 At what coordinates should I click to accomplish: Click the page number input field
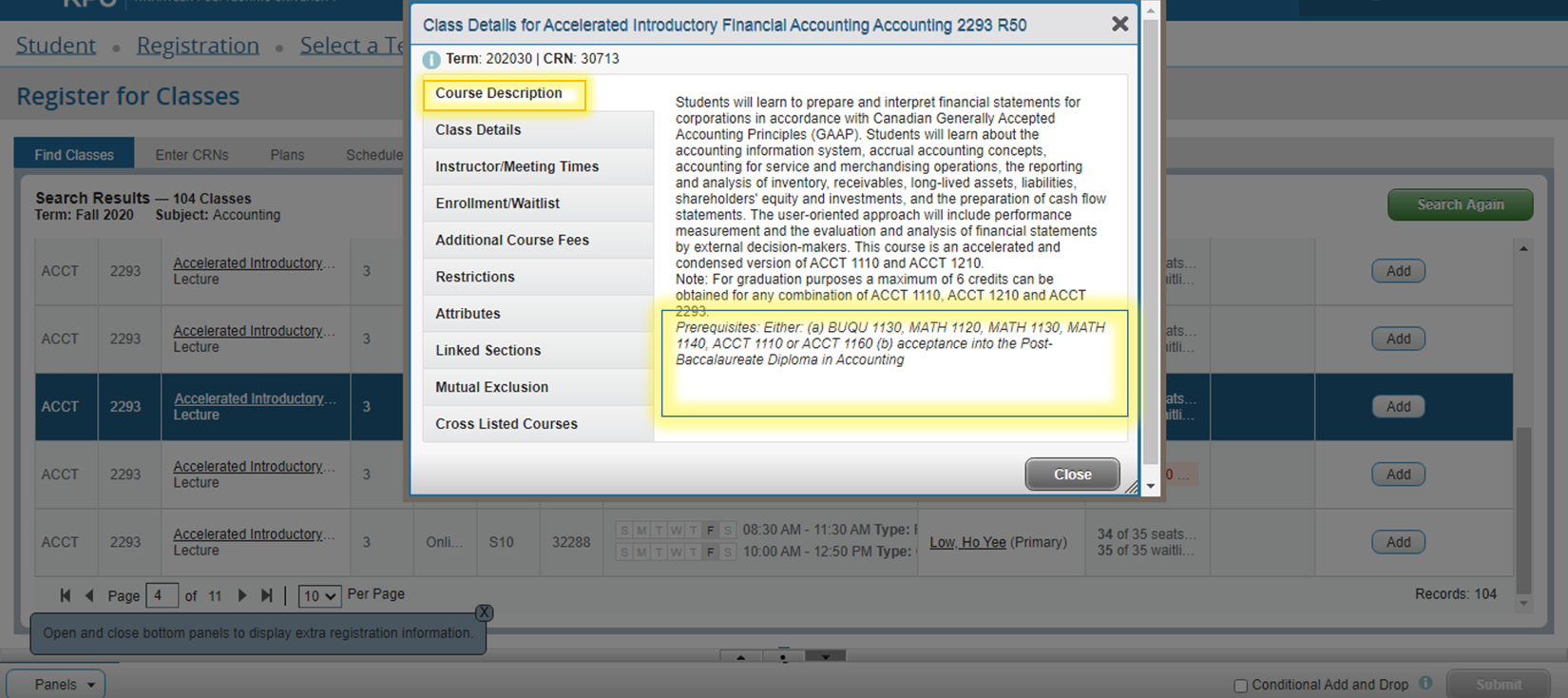[162, 596]
